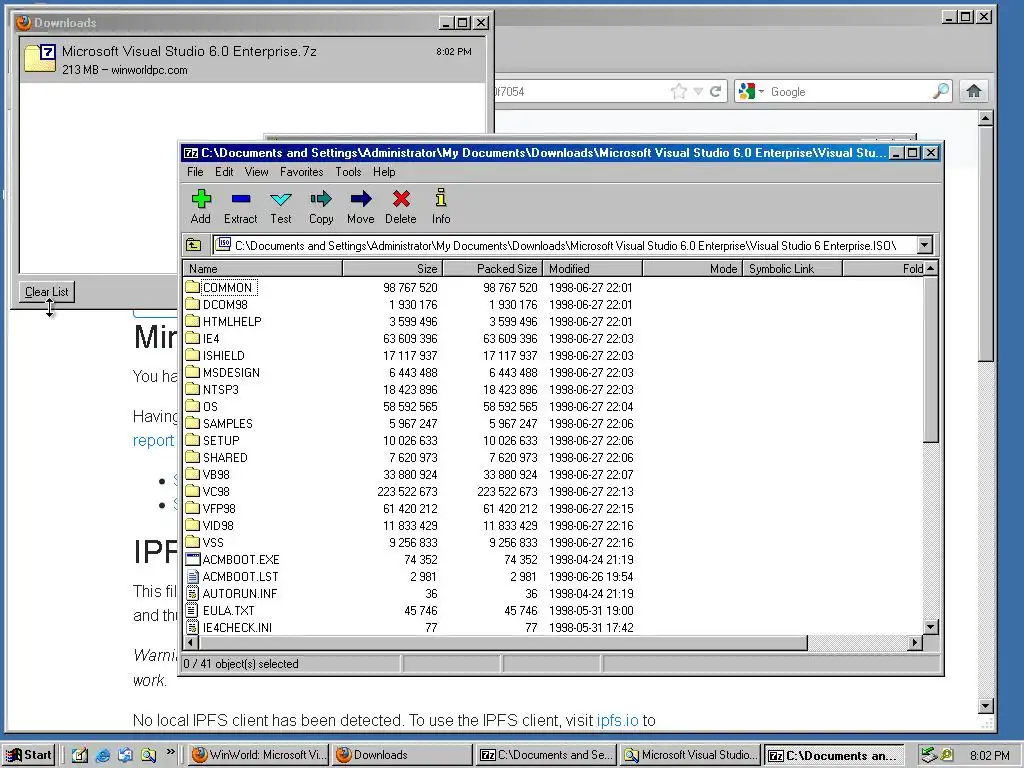Click the 7-Zip horizontal scrollbar thumb

503,643
